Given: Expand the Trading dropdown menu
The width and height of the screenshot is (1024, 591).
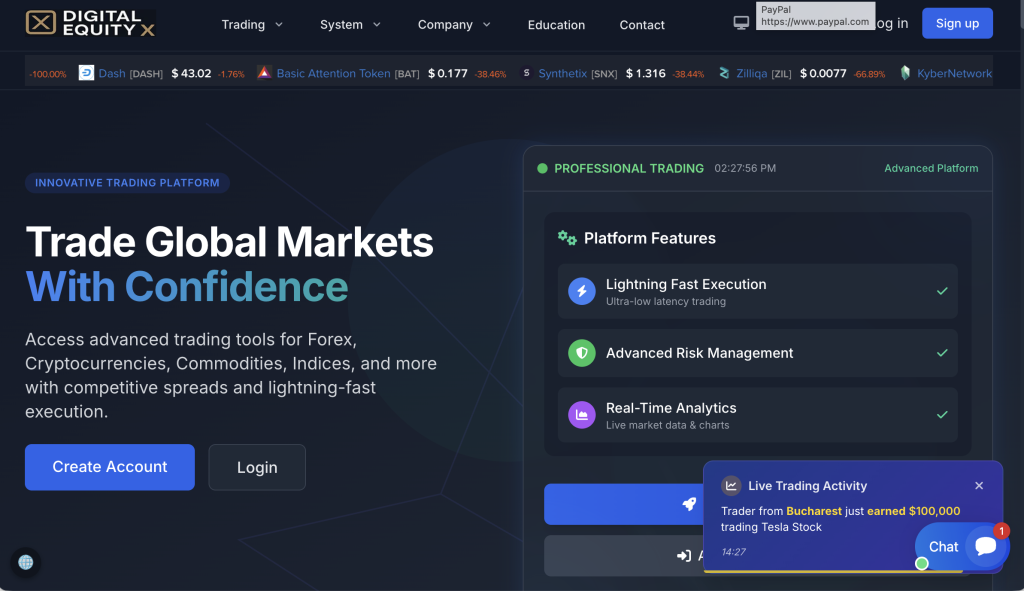Looking at the screenshot, I should [252, 24].
